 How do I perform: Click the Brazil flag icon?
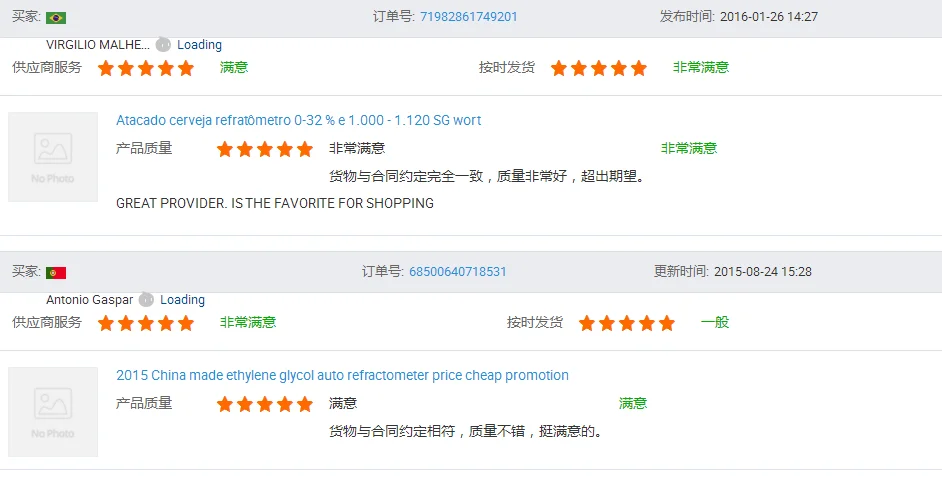tap(56, 17)
